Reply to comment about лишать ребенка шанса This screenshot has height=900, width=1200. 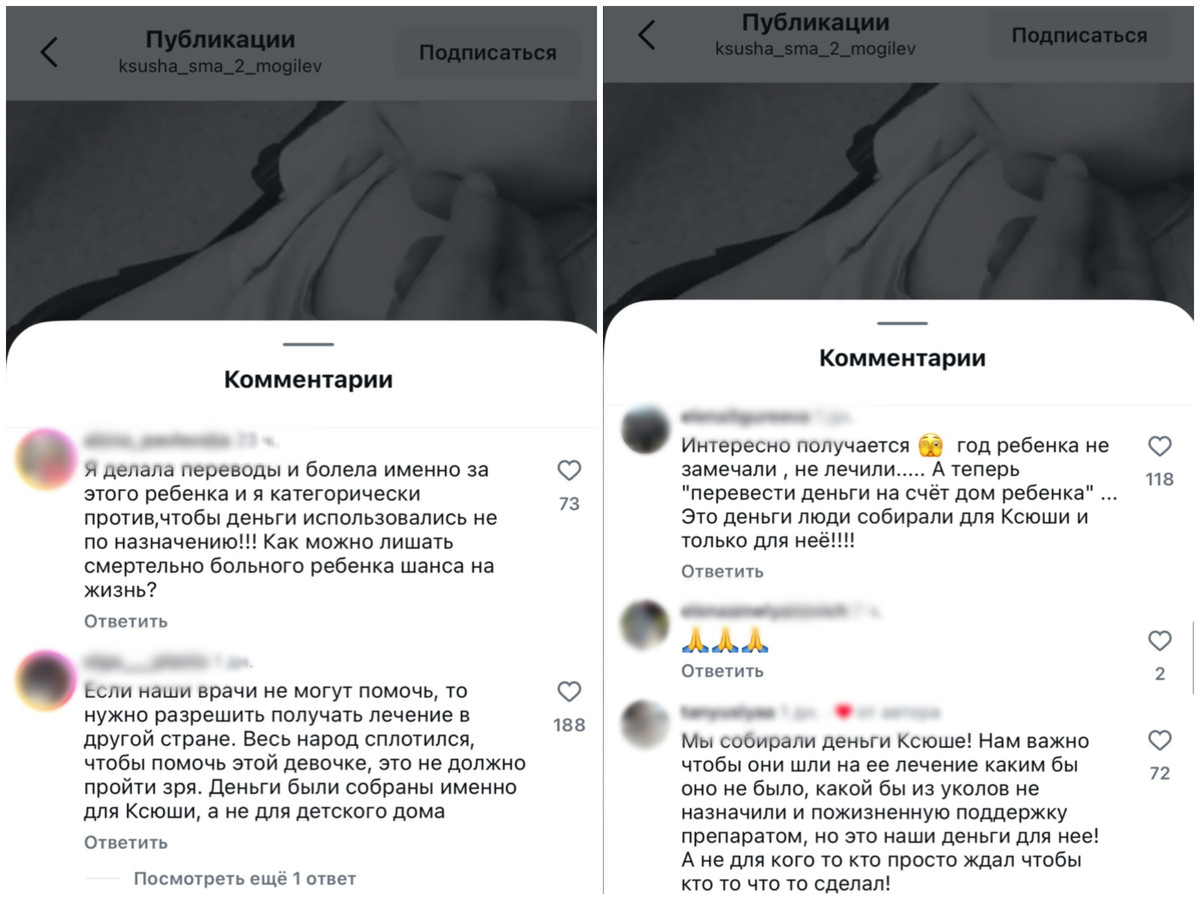pos(125,621)
